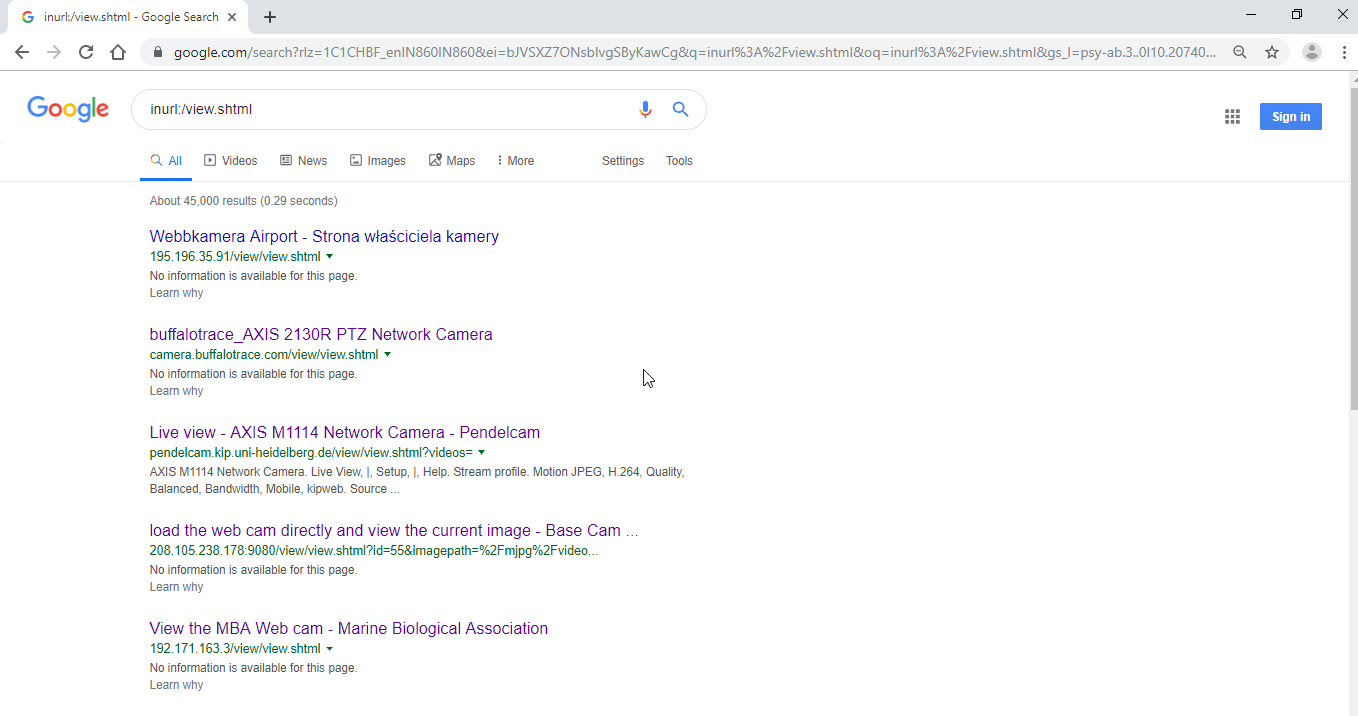Switch to News results
1358x716 pixels.
coord(303,160)
